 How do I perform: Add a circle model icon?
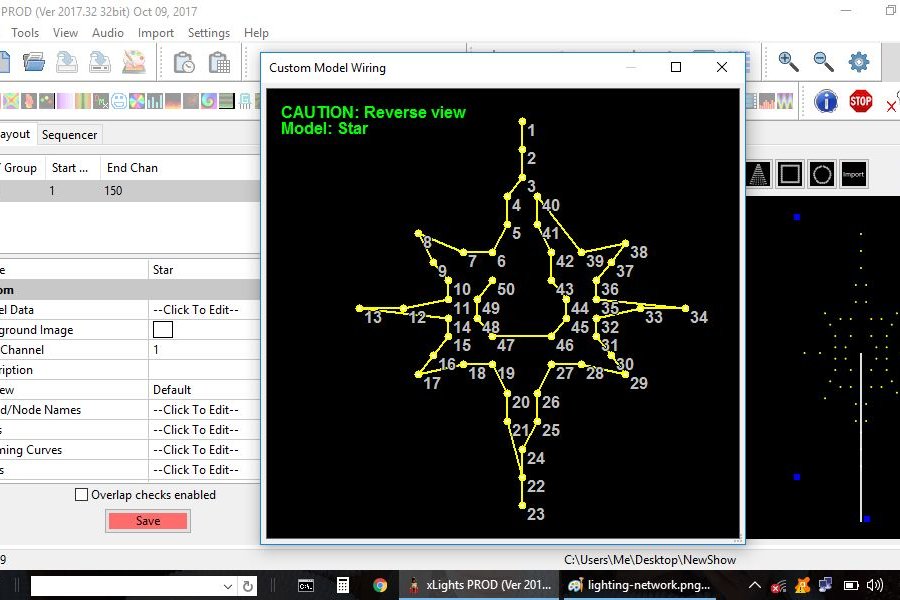[822, 174]
